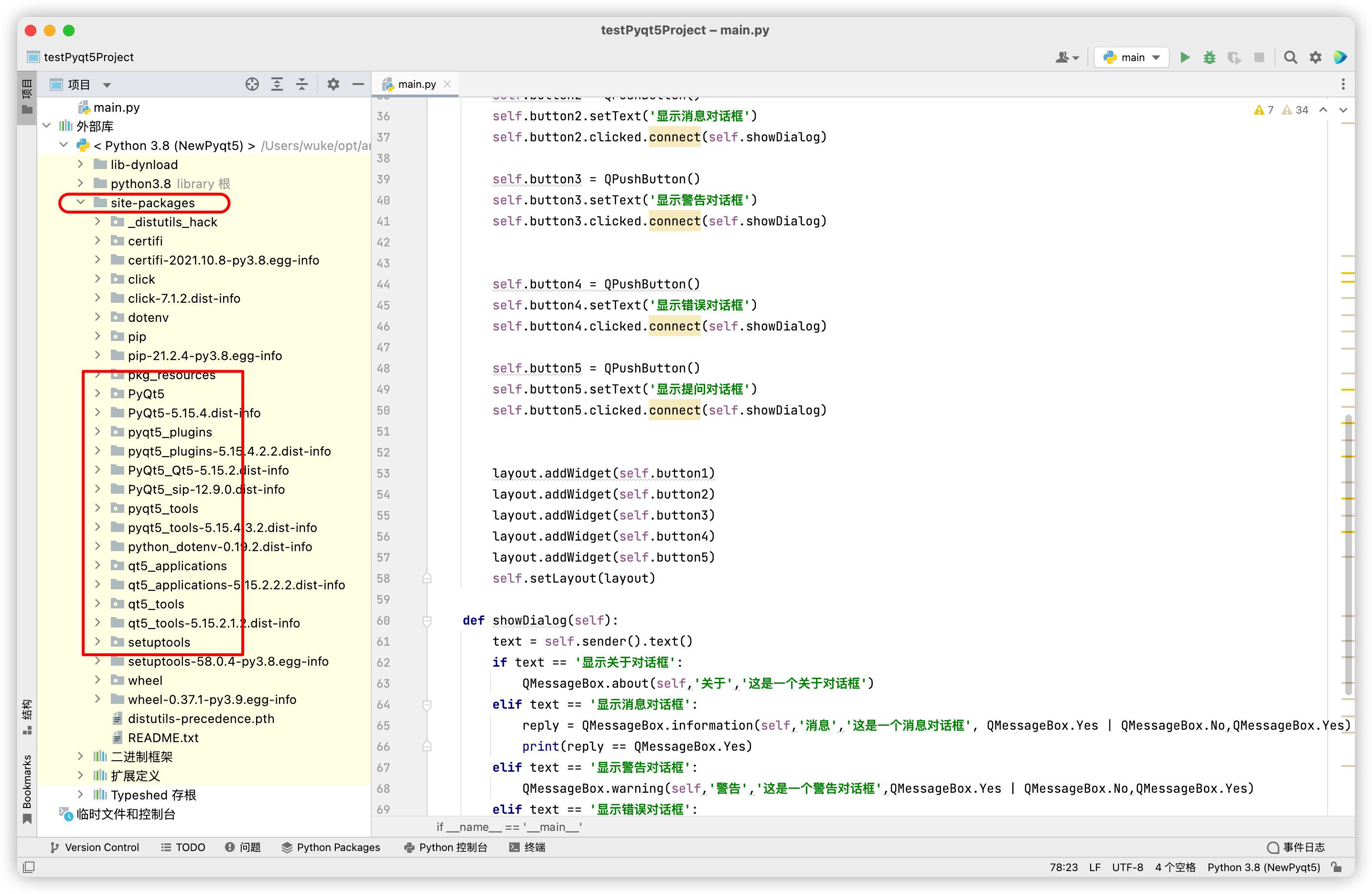
Task: Click Expand All in project panel
Action: click(277, 84)
